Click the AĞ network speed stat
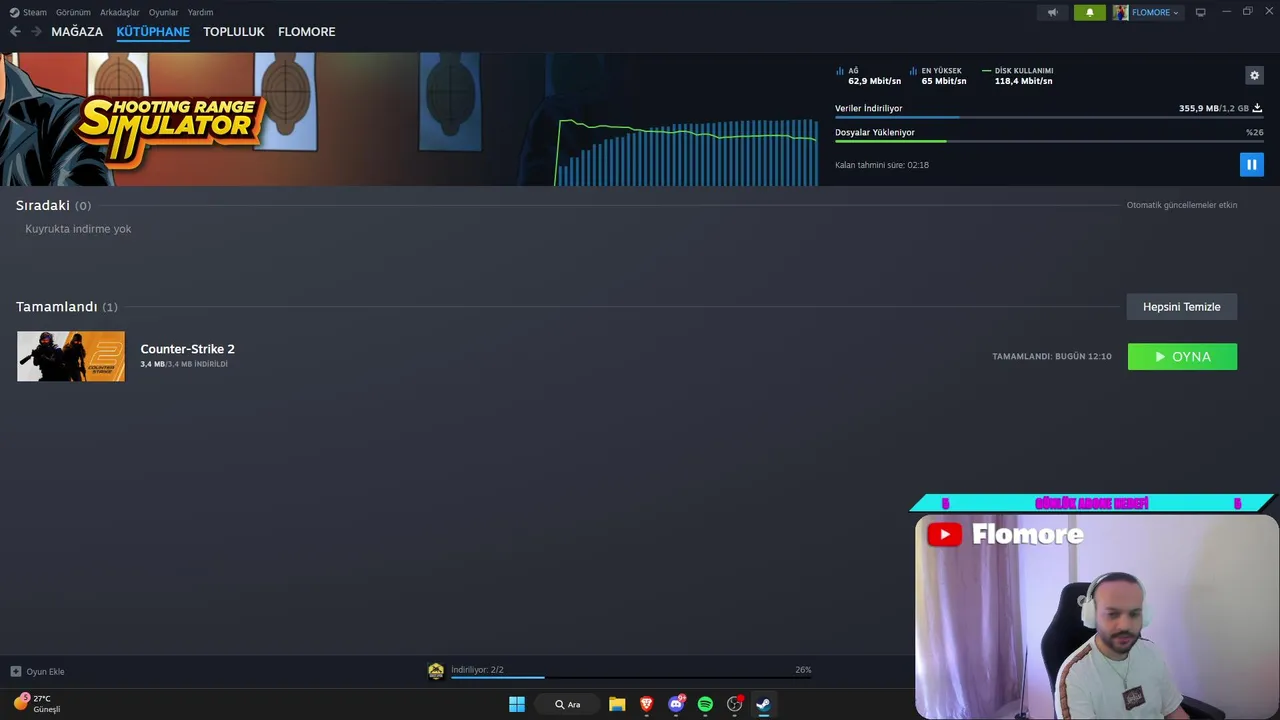This screenshot has width=1280, height=720. point(868,76)
